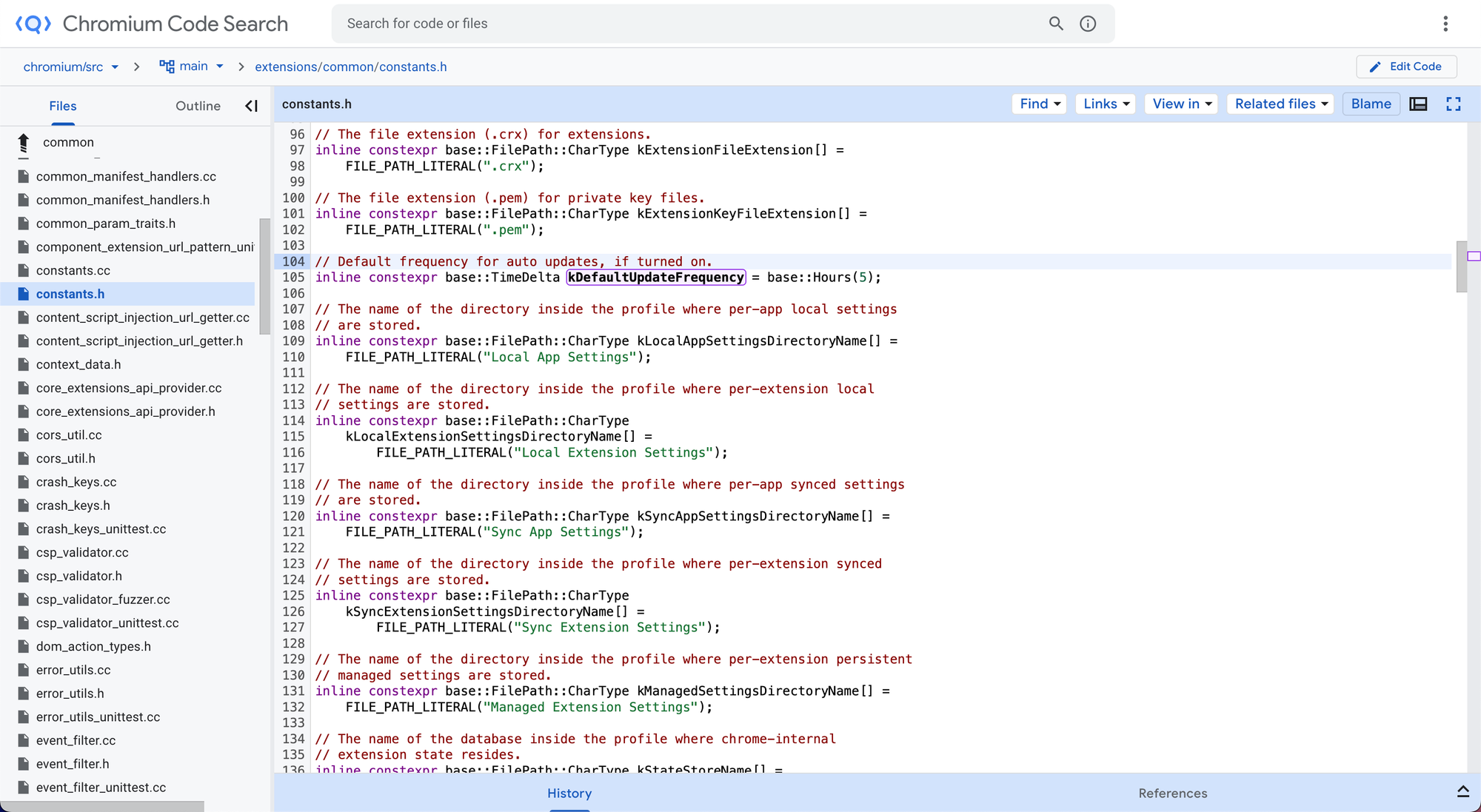Image resolution: width=1481 pixels, height=812 pixels.
Task: Open the Find dropdown menu
Action: (x=1040, y=104)
